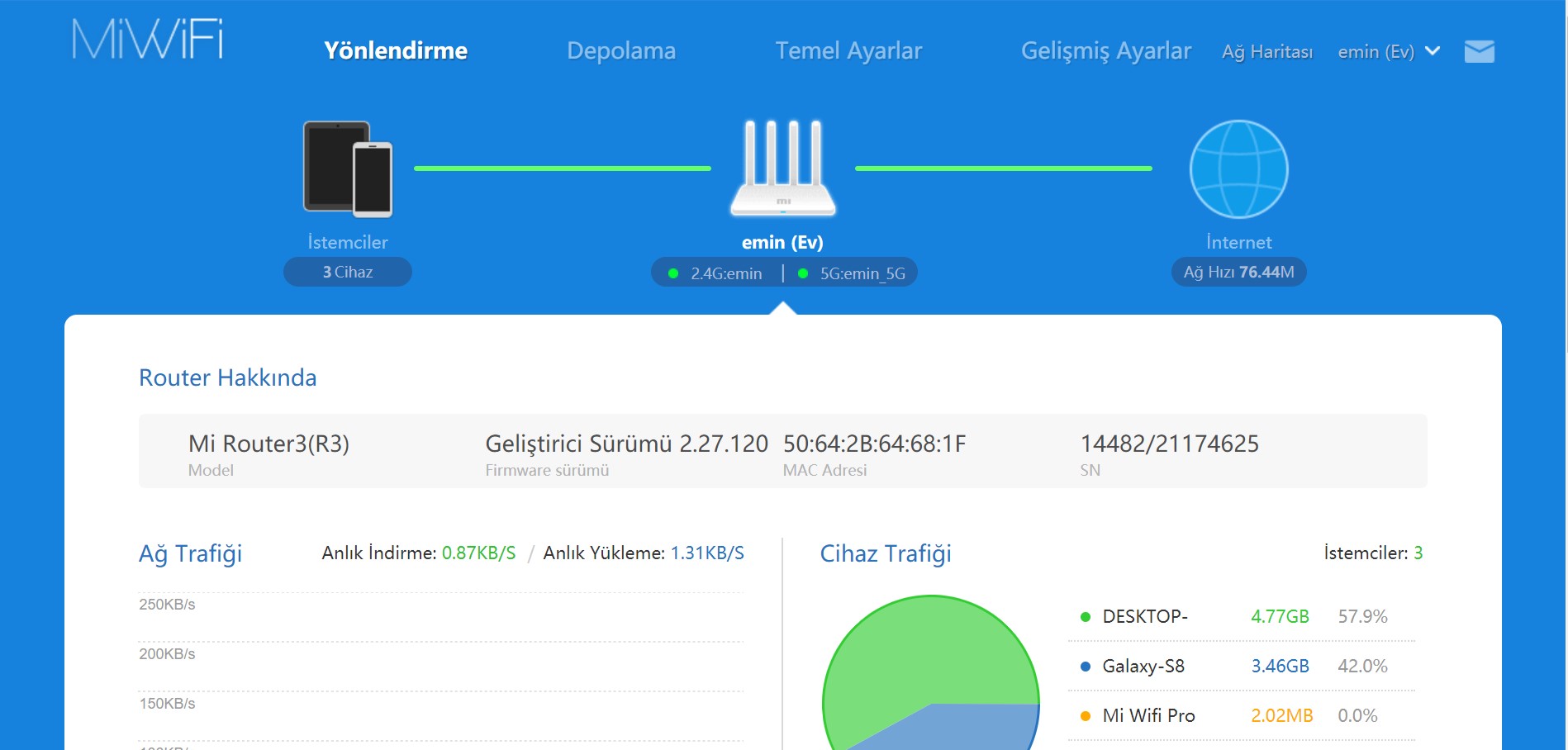1568x750 pixels.
Task: Click the 5G:emin_5G network label
Action: (862, 273)
